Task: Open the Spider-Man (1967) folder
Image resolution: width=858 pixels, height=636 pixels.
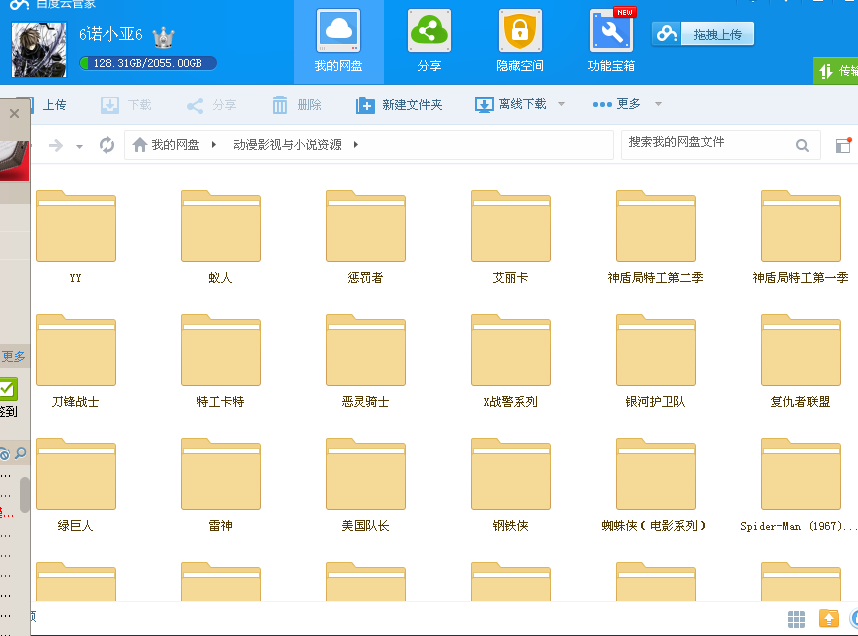Action: [x=801, y=485]
